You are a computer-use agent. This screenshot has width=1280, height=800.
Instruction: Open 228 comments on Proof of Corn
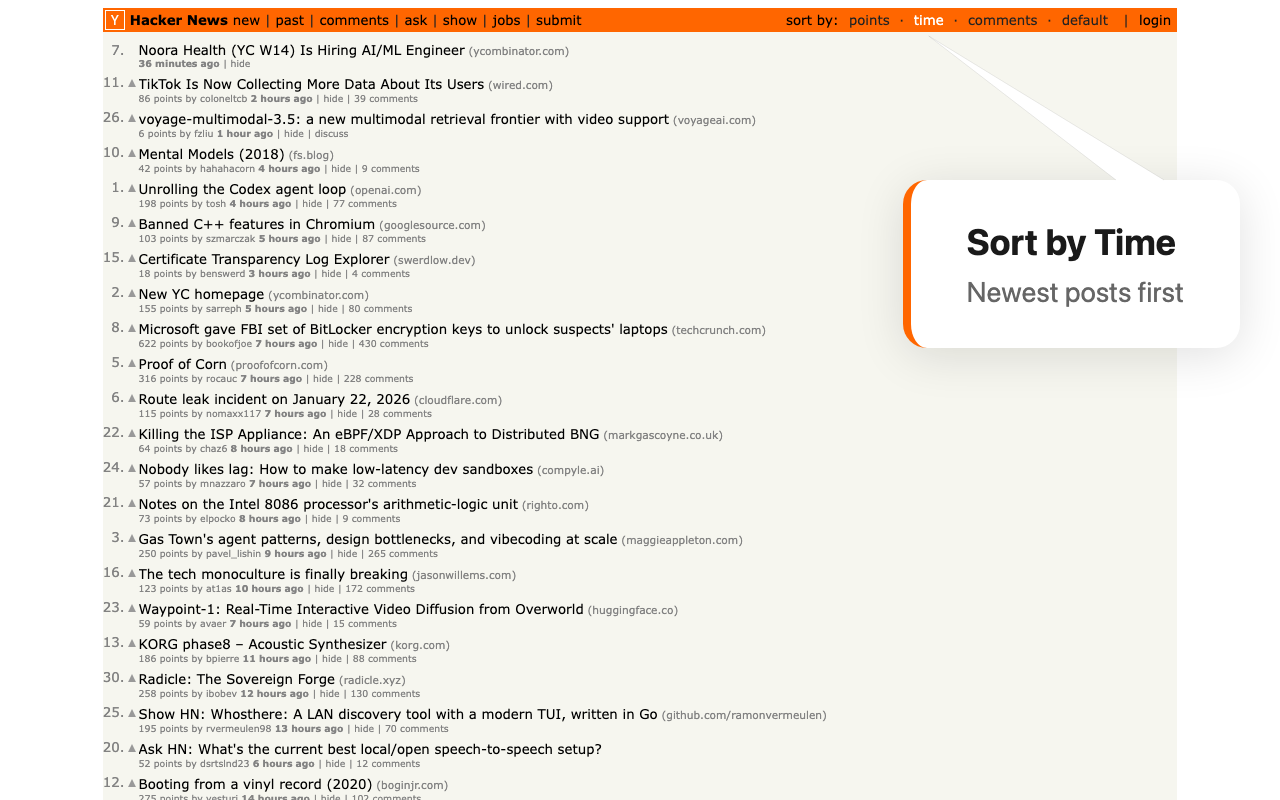pos(378,379)
